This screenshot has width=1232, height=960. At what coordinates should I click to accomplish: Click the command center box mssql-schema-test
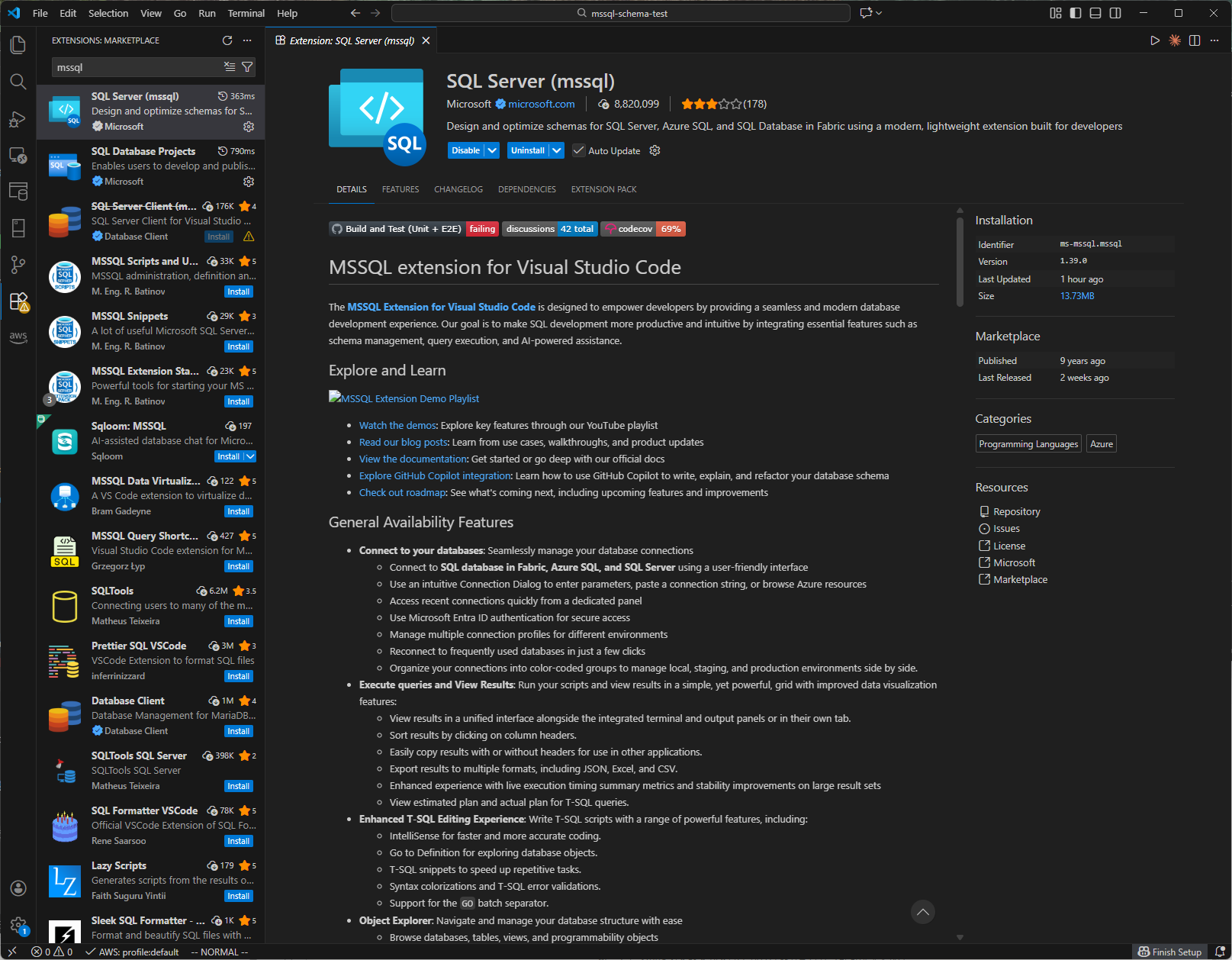(x=621, y=13)
